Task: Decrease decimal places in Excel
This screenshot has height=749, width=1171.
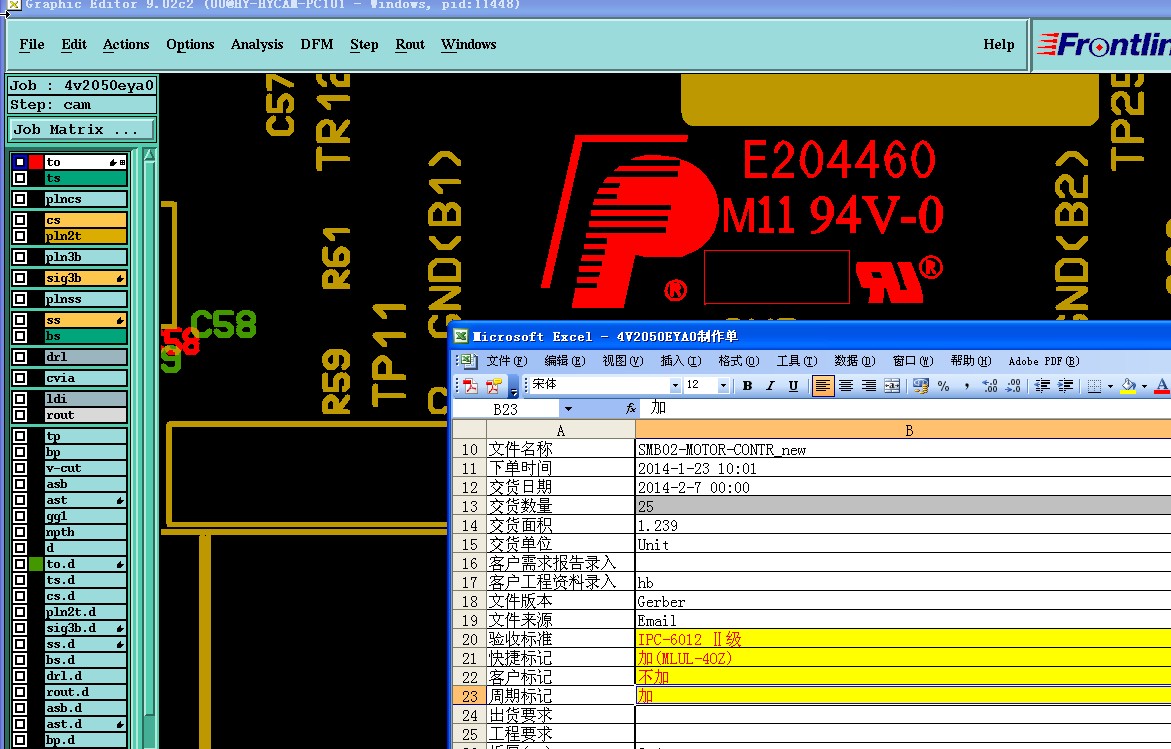Action: [1013, 385]
